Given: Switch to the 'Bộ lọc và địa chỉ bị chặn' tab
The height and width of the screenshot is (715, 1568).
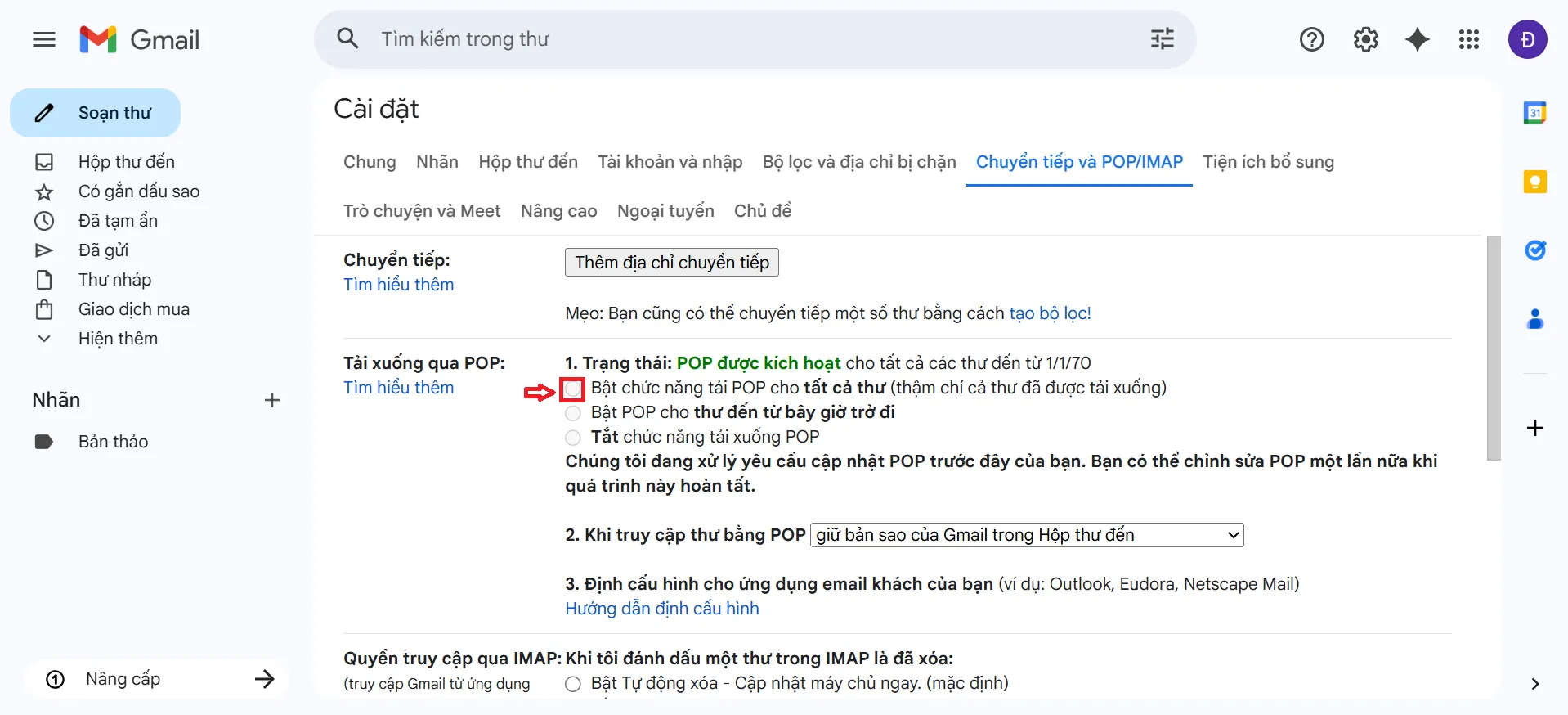Looking at the screenshot, I should click(x=858, y=162).
